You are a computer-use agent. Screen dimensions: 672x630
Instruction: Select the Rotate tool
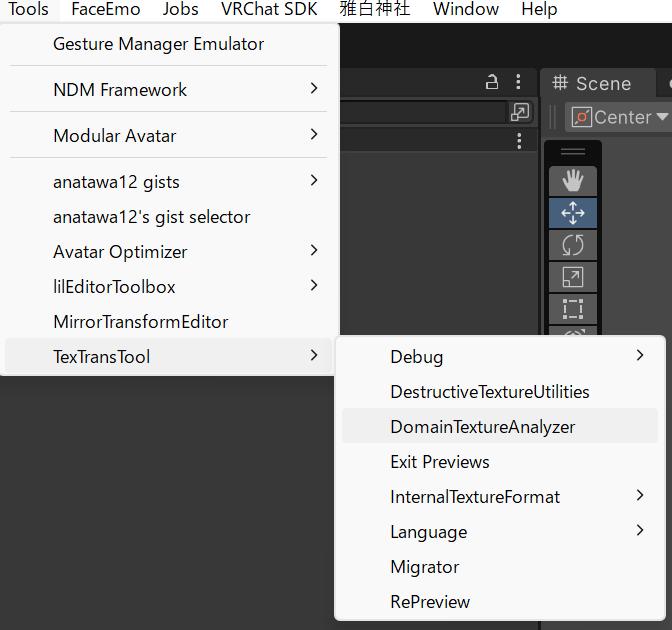pyautogui.click(x=573, y=245)
